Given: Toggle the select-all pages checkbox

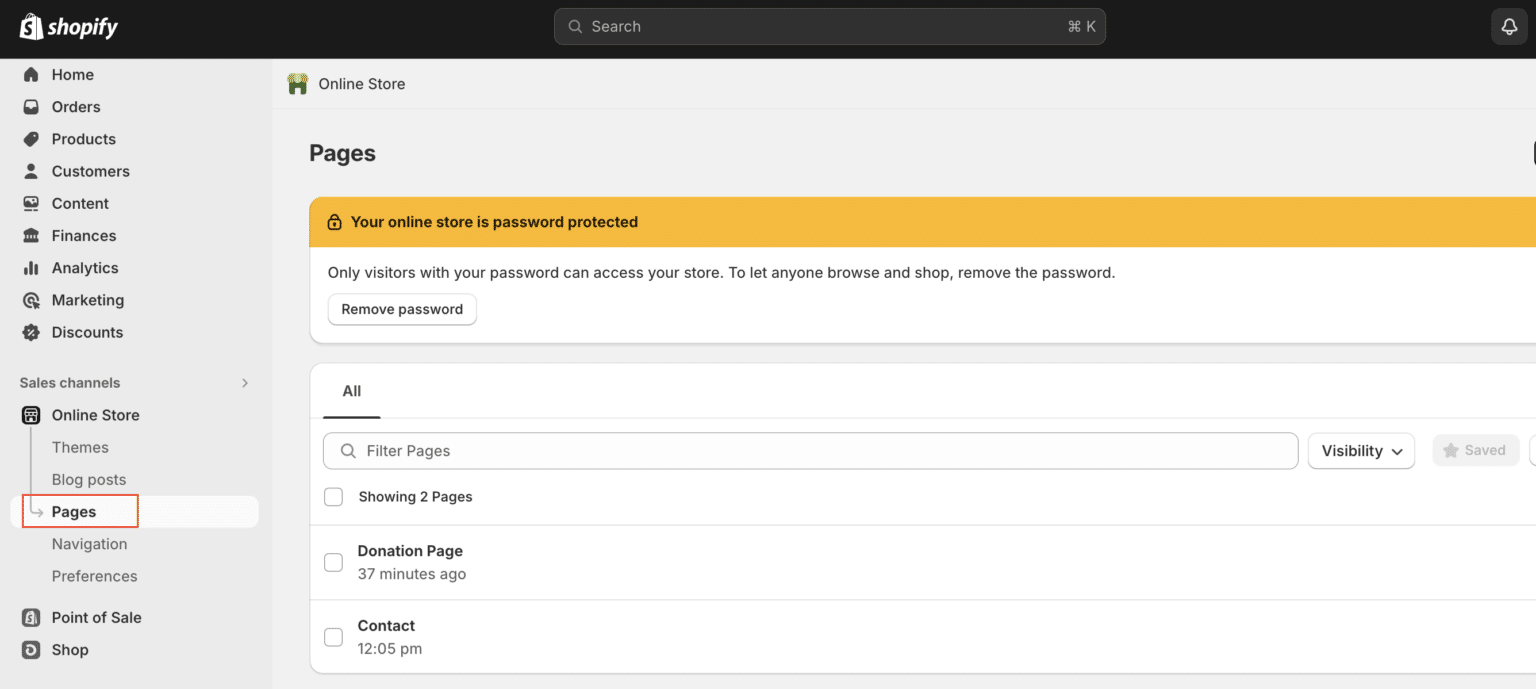Looking at the screenshot, I should point(334,497).
